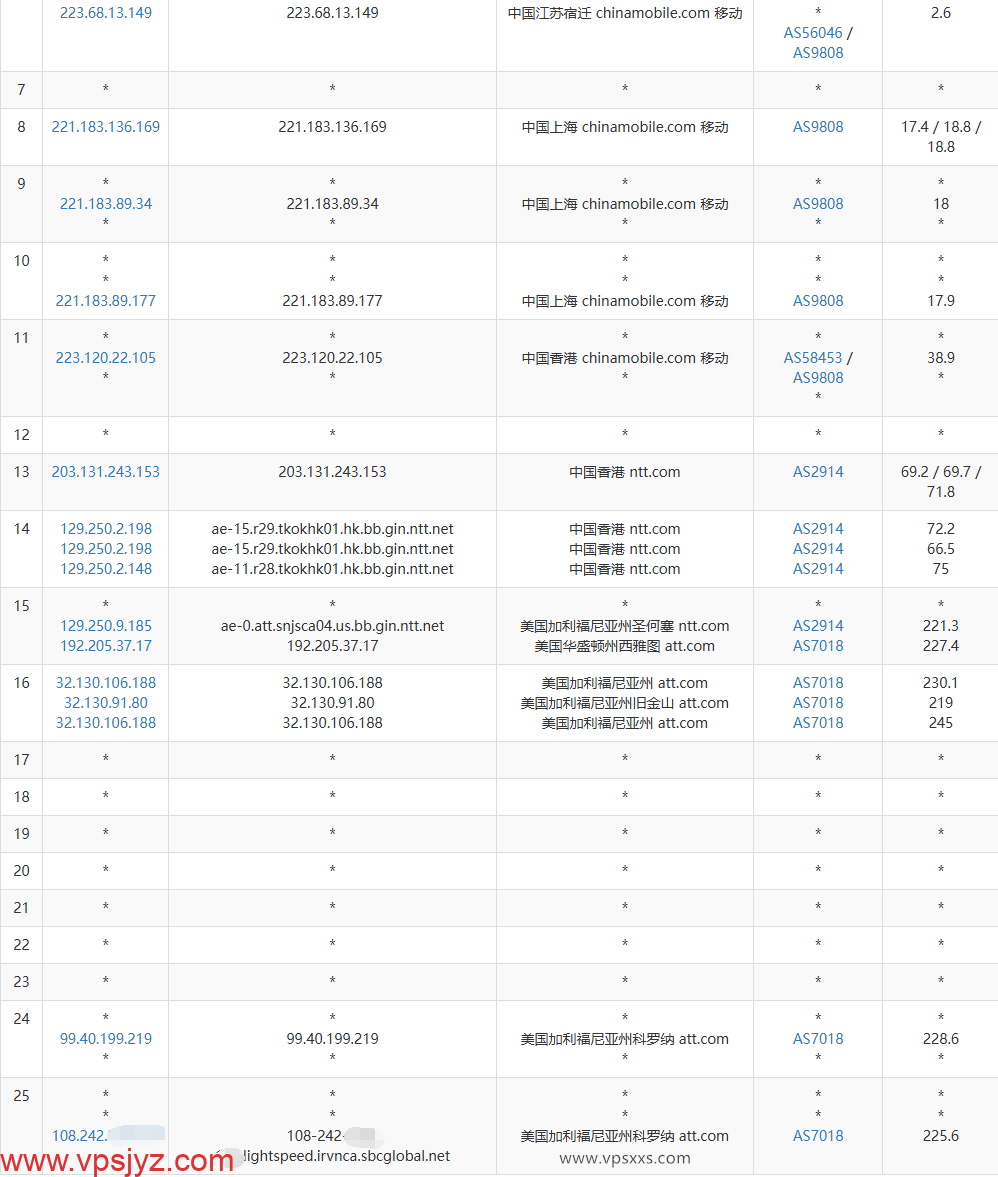Image resolution: width=998 pixels, height=1177 pixels.
Task: Open the blue 221.183.136.169 link in hop 8
Action: pos(106,127)
